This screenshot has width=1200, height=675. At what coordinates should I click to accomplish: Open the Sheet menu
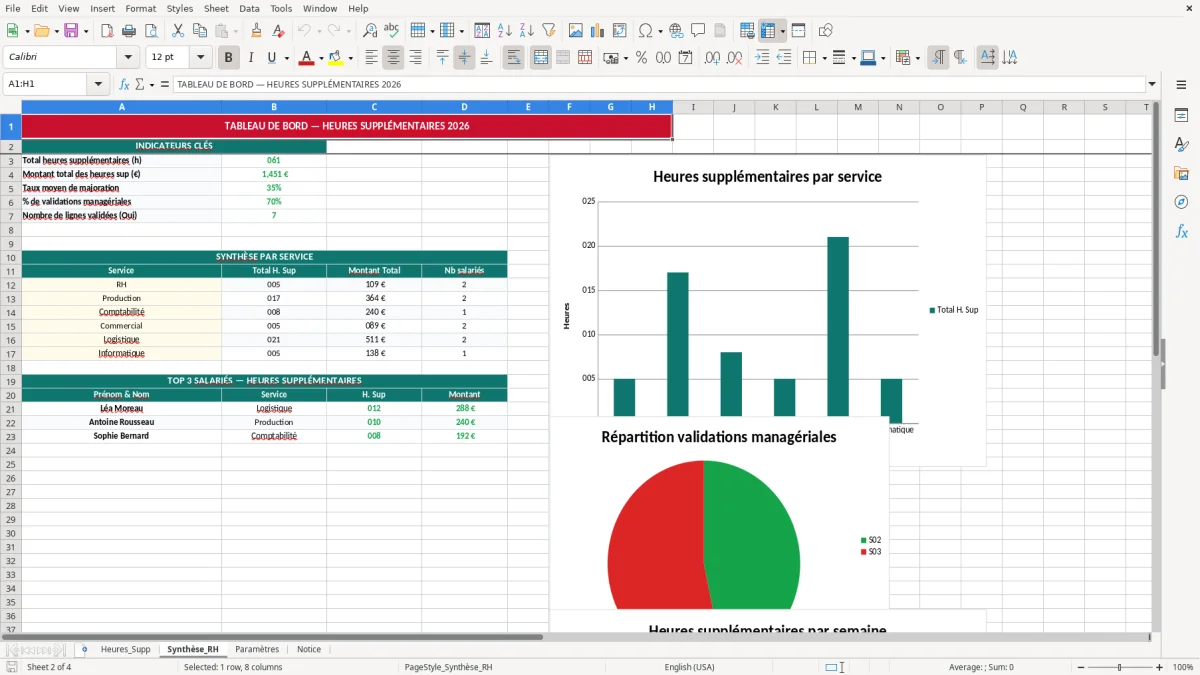[216, 8]
